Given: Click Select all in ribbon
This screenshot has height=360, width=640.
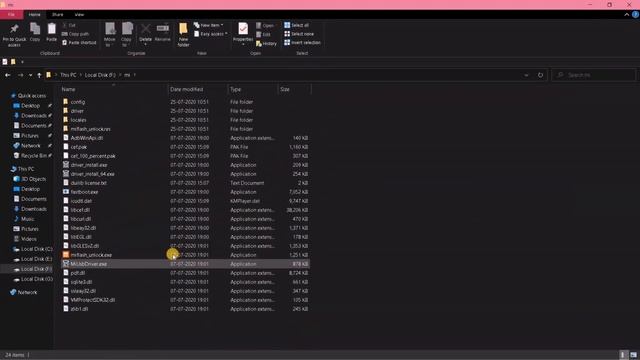Looking at the screenshot, I should (297, 25).
